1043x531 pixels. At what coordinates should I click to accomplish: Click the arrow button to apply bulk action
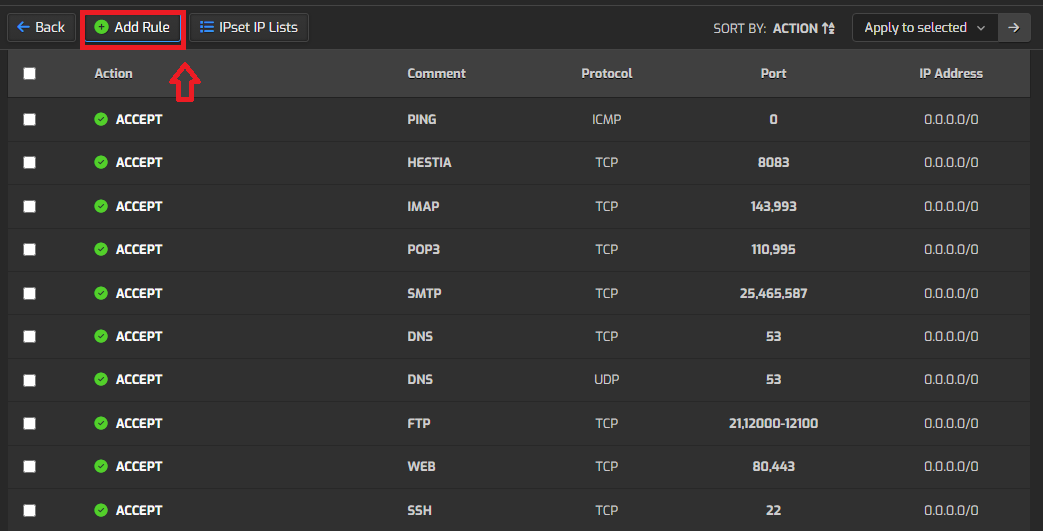[x=1014, y=28]
